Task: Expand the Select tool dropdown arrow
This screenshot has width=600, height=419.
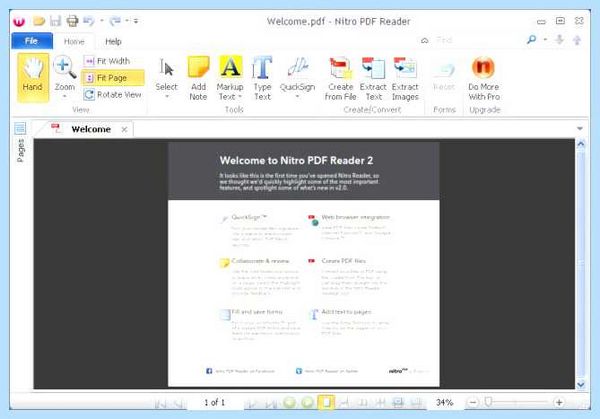Action: [x=166, y=96]
